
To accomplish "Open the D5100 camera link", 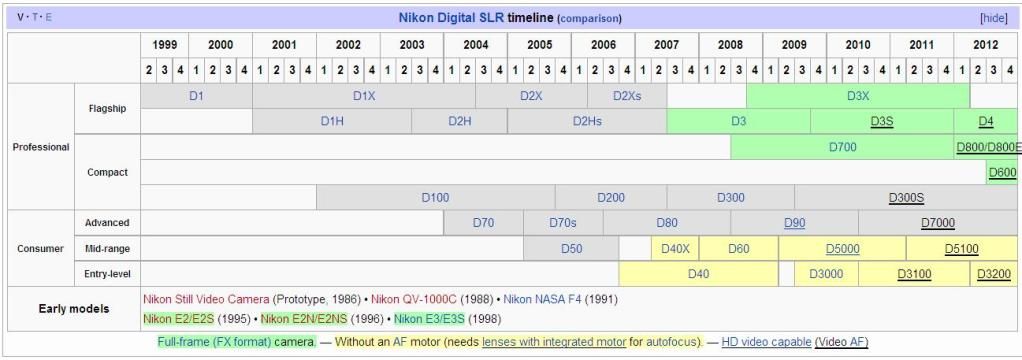I will click(962, 248).
